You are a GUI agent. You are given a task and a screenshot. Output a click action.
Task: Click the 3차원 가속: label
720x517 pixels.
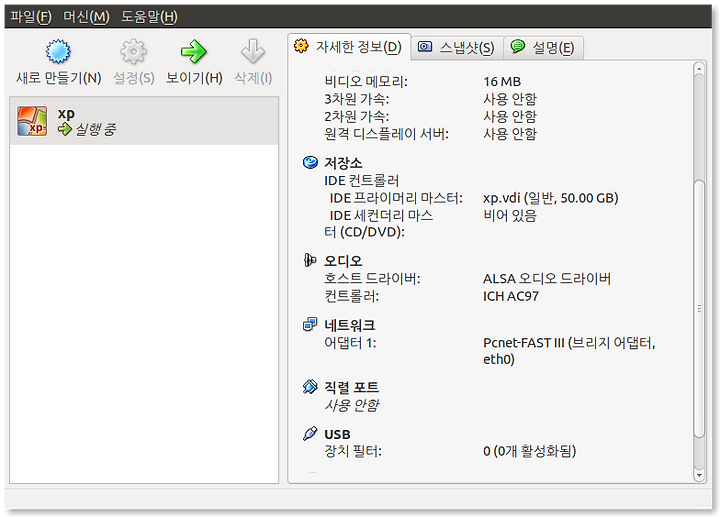(357, 99)
